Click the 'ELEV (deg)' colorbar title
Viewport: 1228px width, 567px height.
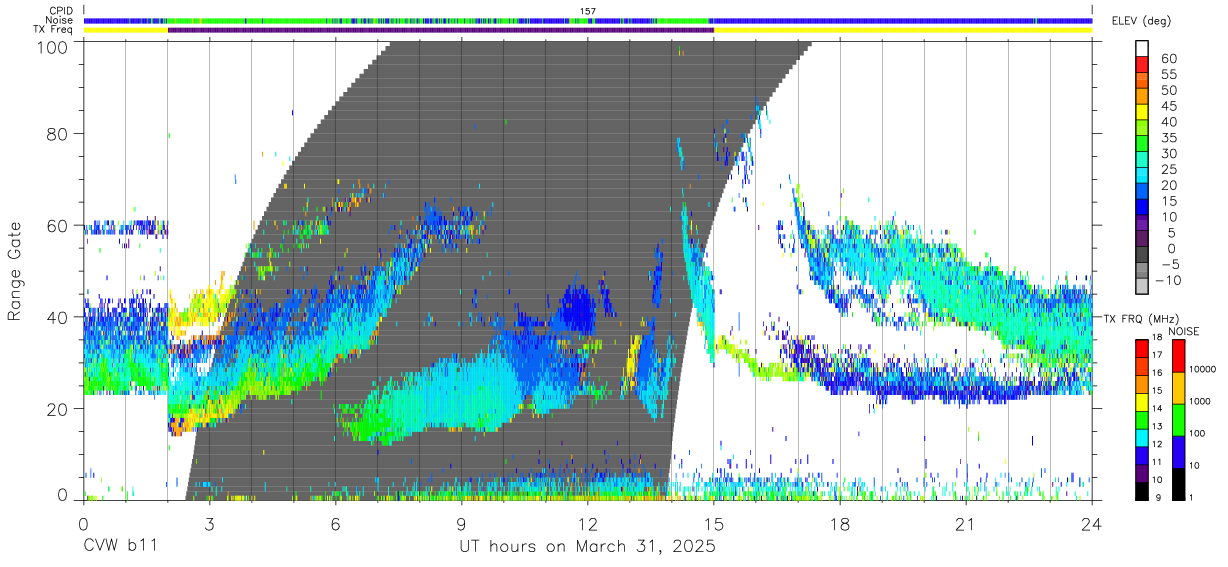[1141, 21]
